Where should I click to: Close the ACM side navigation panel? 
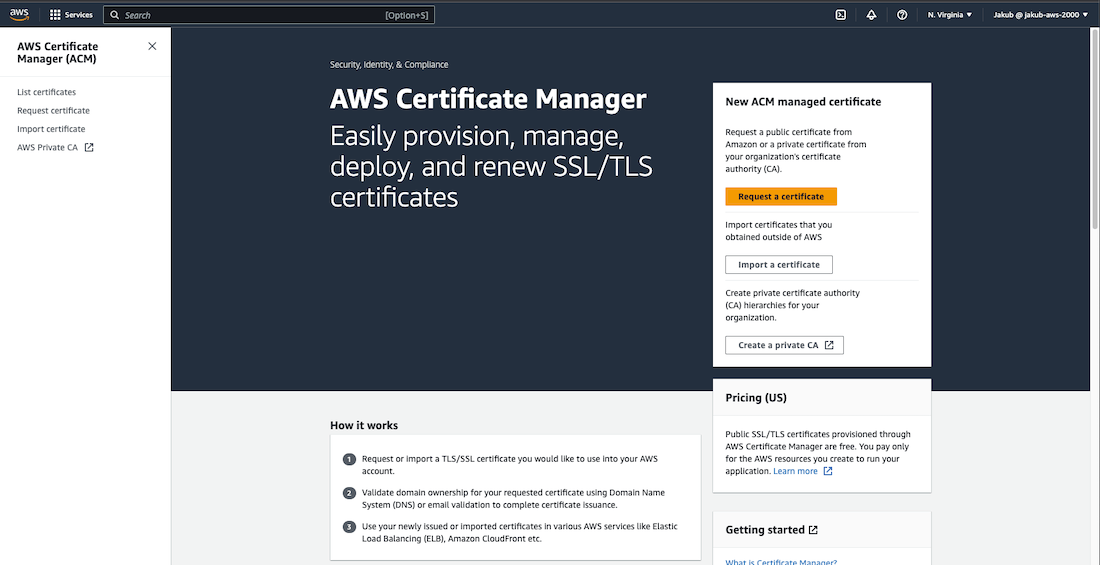point(152,46)
